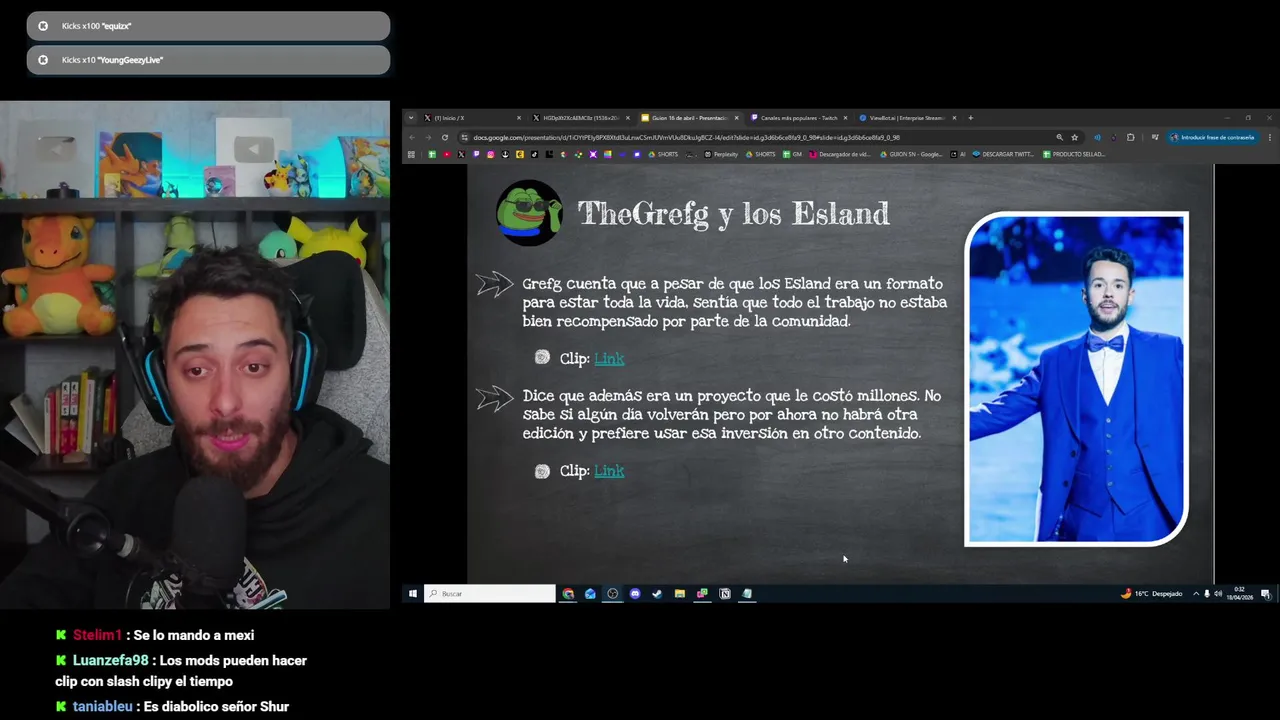
Task: Close the 'Inicio / X' tab
Action: [519, 118]
